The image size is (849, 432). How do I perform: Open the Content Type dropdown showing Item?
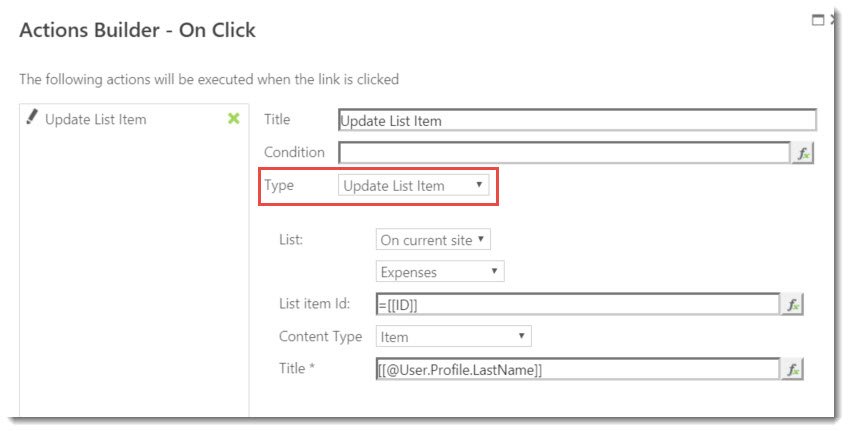[454, 336]
